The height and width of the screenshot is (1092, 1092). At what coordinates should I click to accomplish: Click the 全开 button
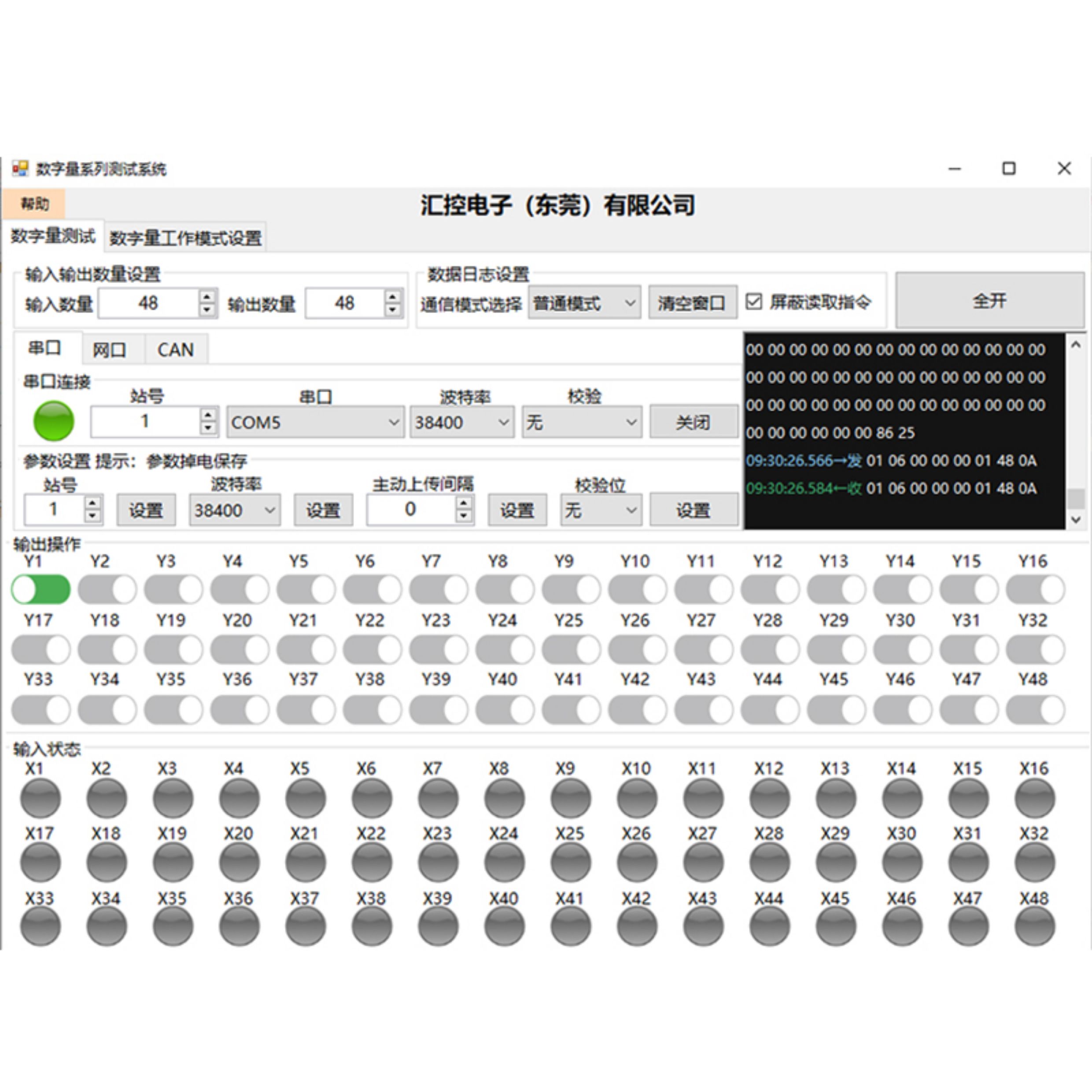990,300
